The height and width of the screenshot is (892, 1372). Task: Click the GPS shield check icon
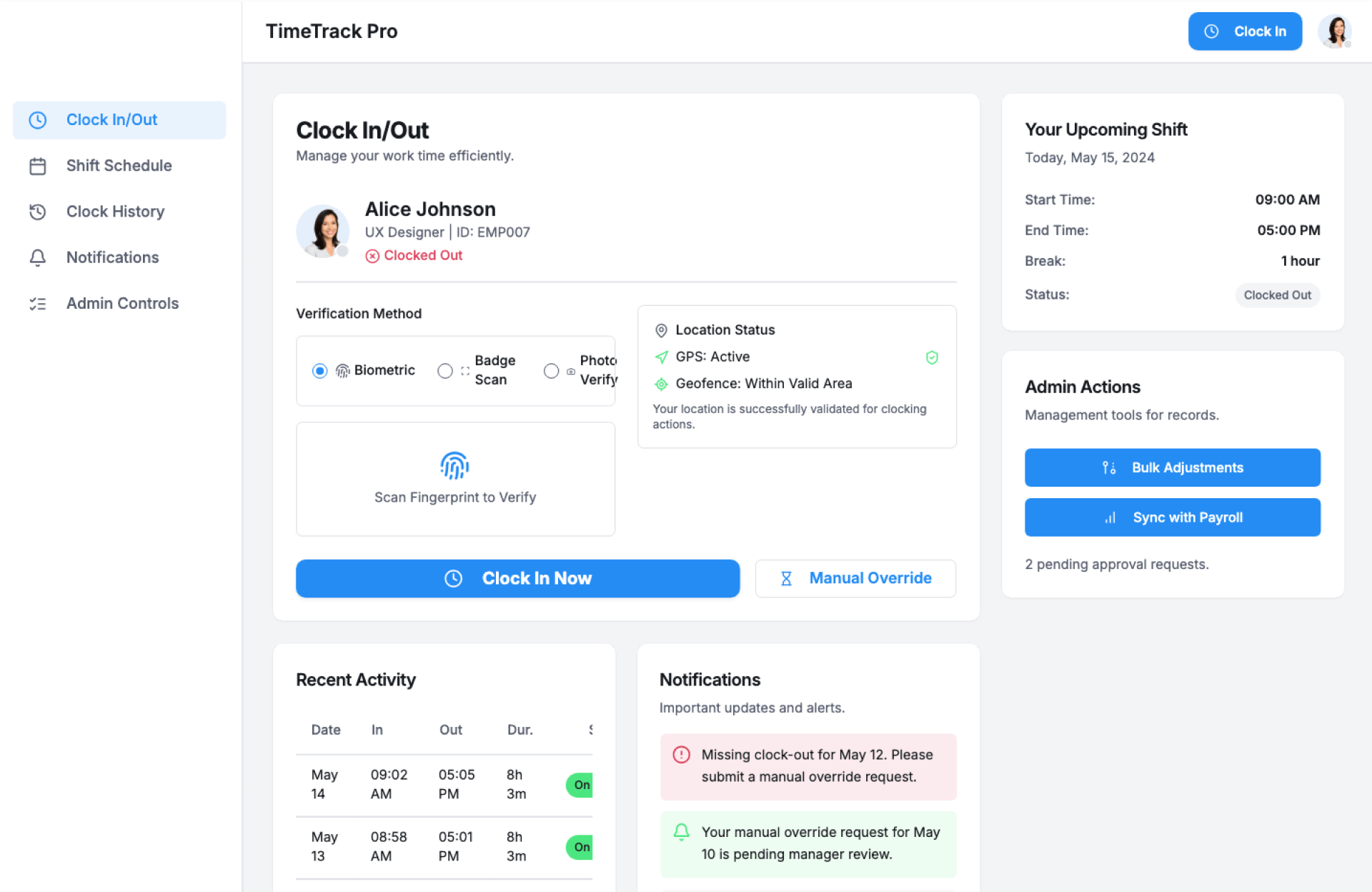(x=932, y=357)
